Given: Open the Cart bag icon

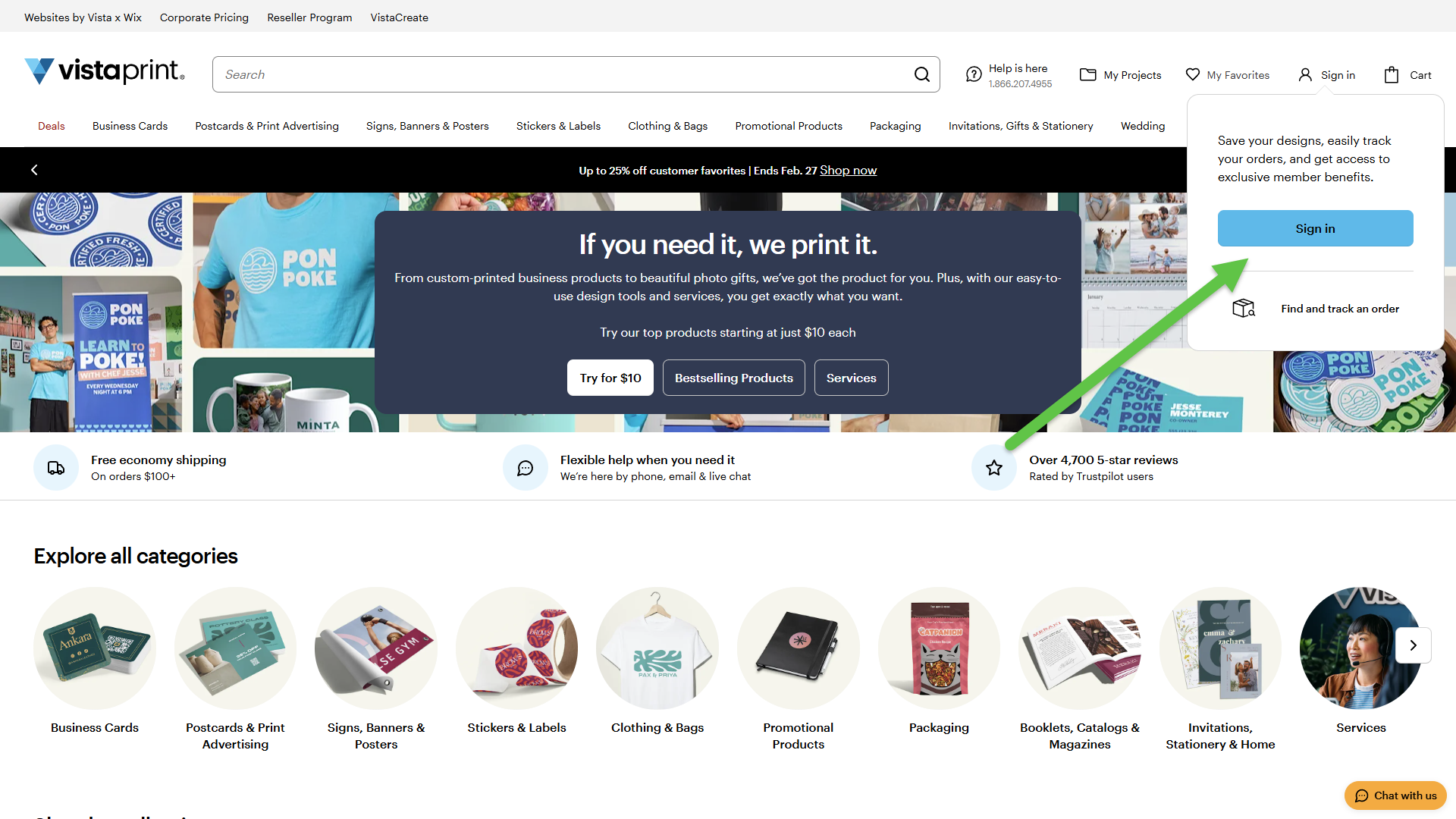Looking at the screenshot, I should pyautogui.click(x=1392, y=74).
